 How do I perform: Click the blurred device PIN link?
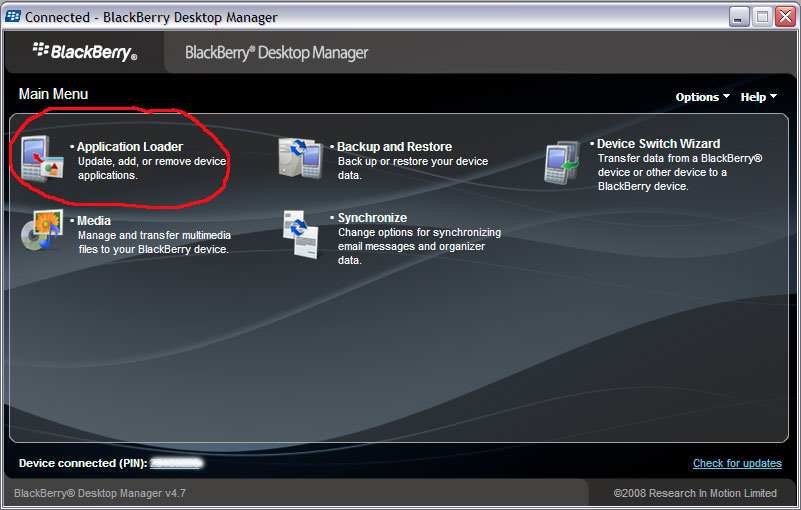(176, 463)
